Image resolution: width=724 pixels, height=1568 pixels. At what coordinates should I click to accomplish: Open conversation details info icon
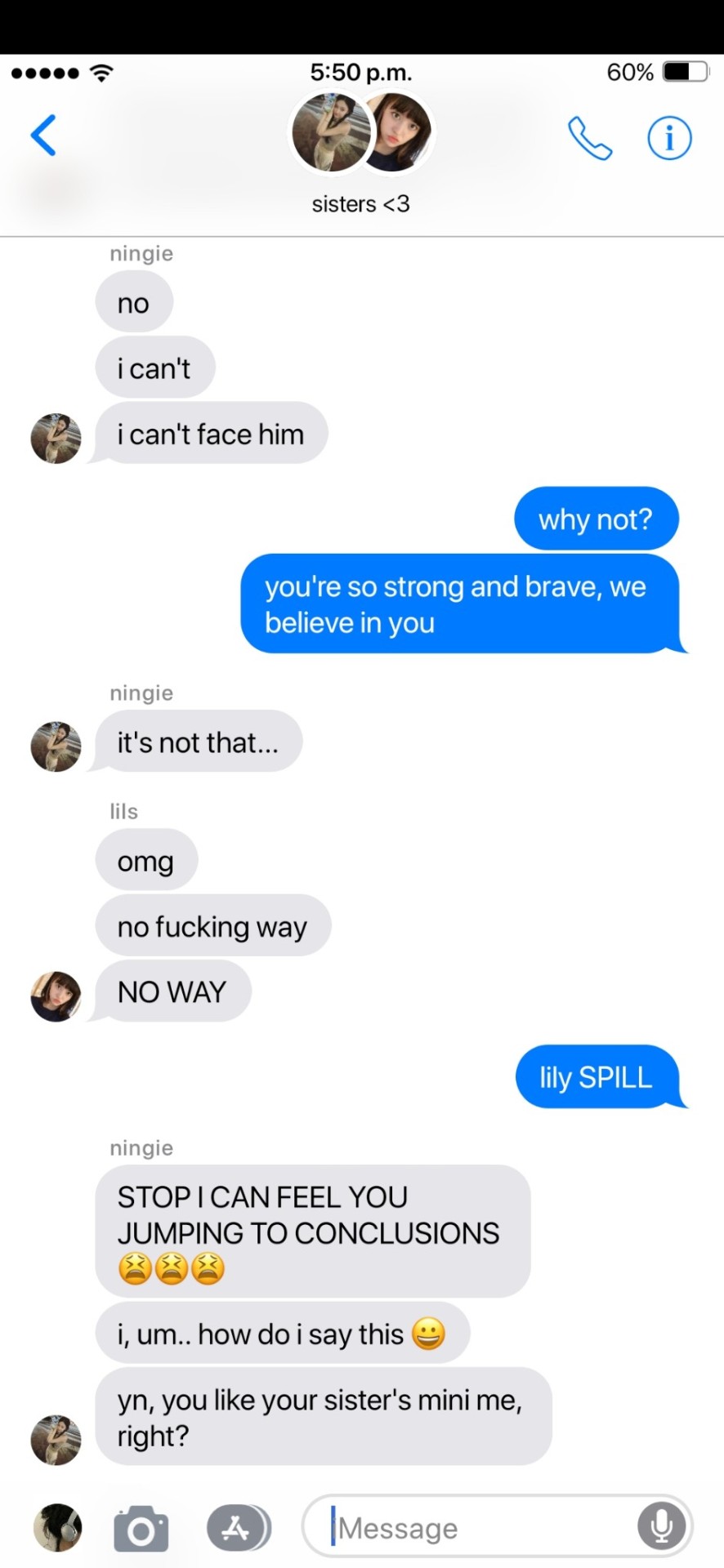669,137
